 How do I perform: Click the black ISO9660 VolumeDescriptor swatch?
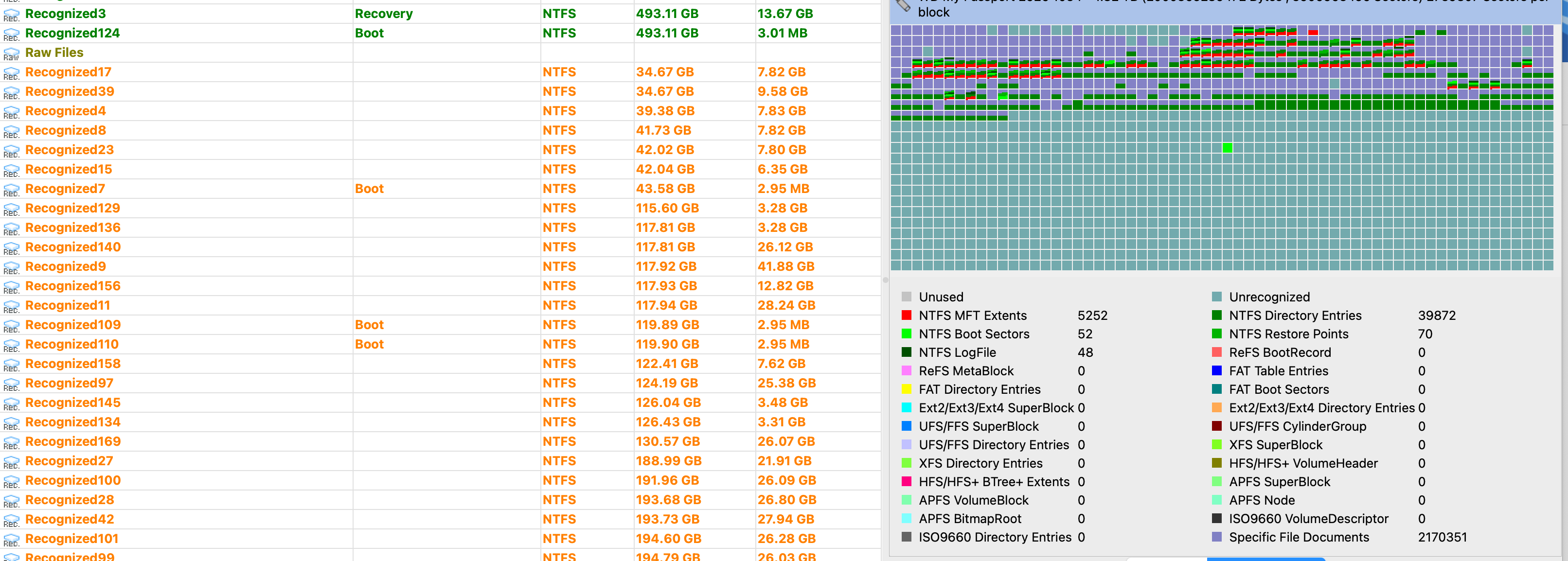click(1217, 518)
